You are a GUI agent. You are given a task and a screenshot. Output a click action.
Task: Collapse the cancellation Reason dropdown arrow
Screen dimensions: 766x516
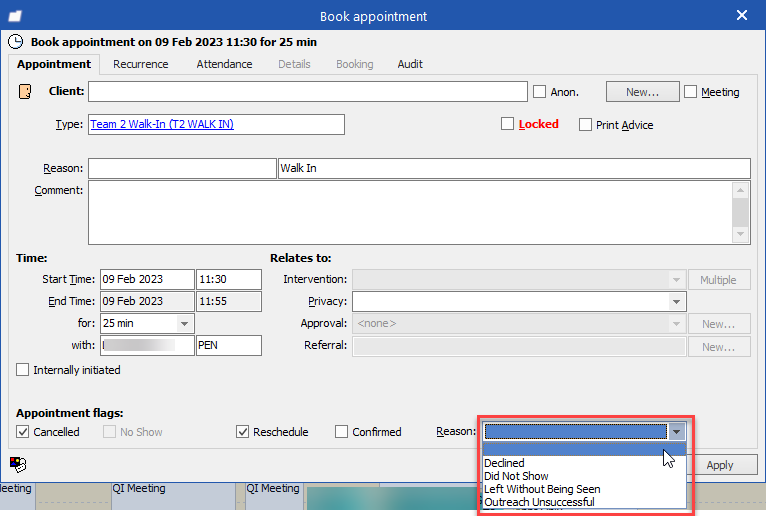[677, 432]
